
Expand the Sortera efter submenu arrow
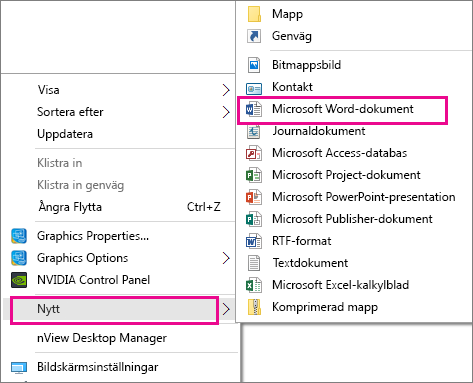click(226, 112)
